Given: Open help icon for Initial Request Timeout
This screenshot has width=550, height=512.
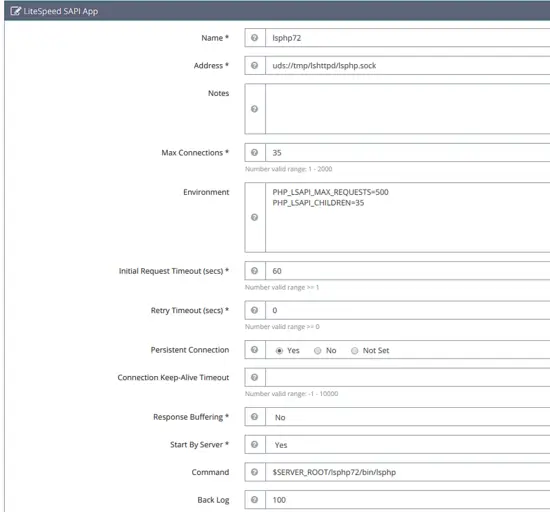Looking at the screenshot, I should point(255,270).
